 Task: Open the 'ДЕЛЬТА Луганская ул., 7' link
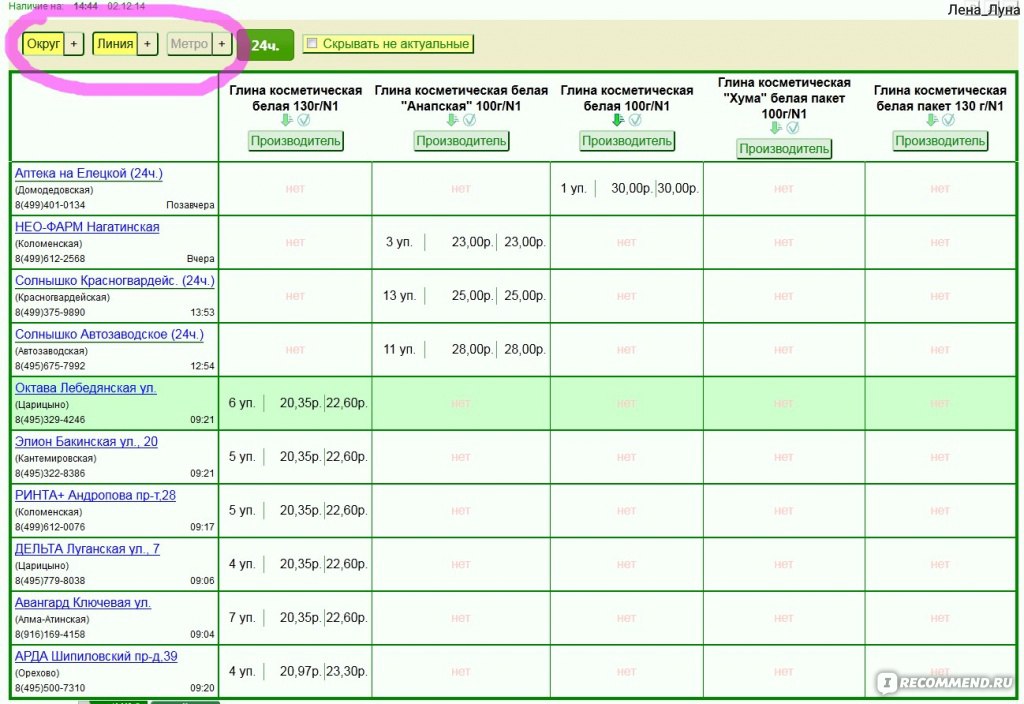pos(88,549)
